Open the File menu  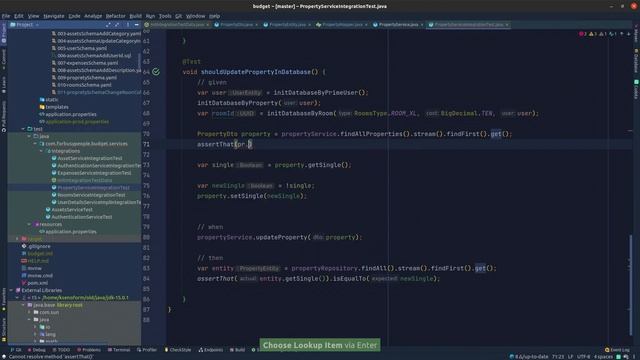tap(6, 16)
